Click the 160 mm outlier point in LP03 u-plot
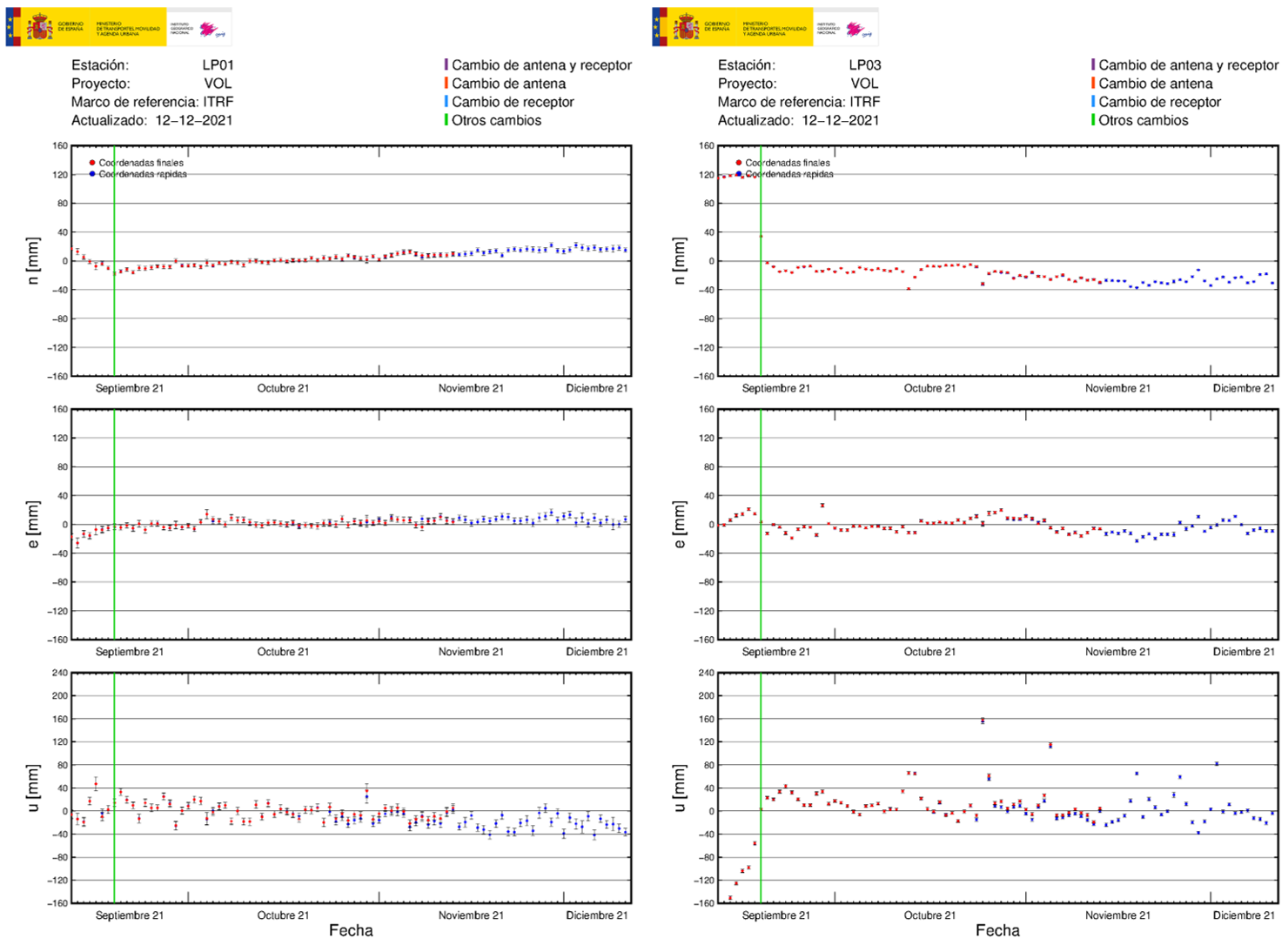Viewport: 1288px width, 945px height. click(982, 720)
